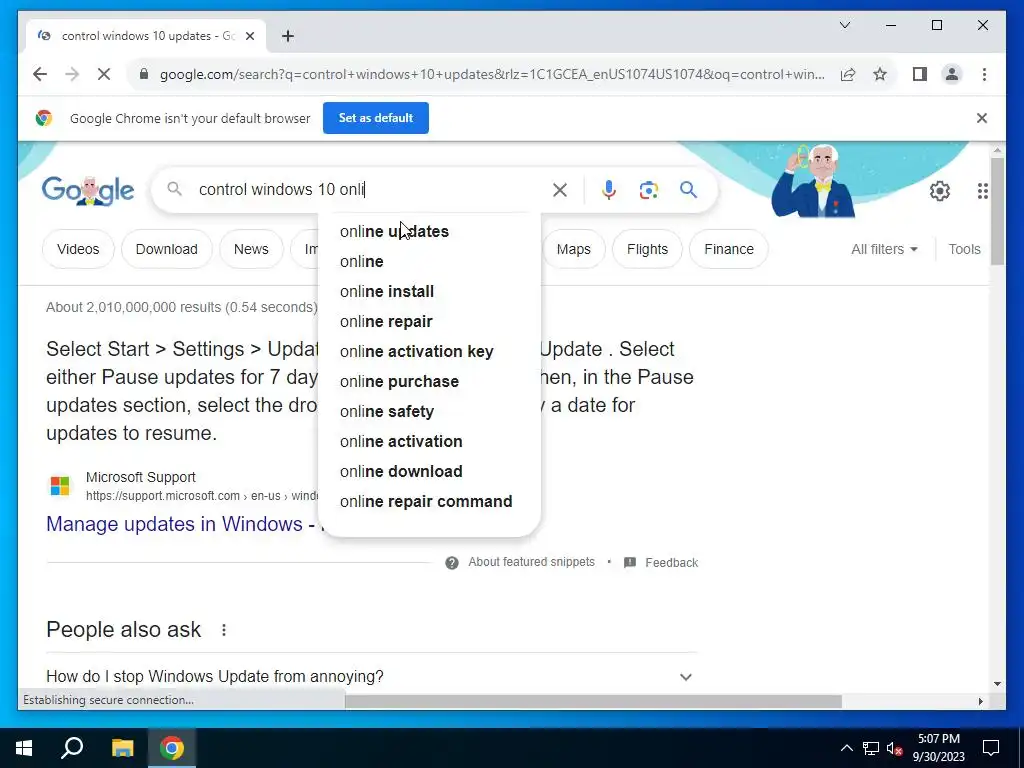Filter results by Videos
The image size is (1024, 768).
click(78, 249)
